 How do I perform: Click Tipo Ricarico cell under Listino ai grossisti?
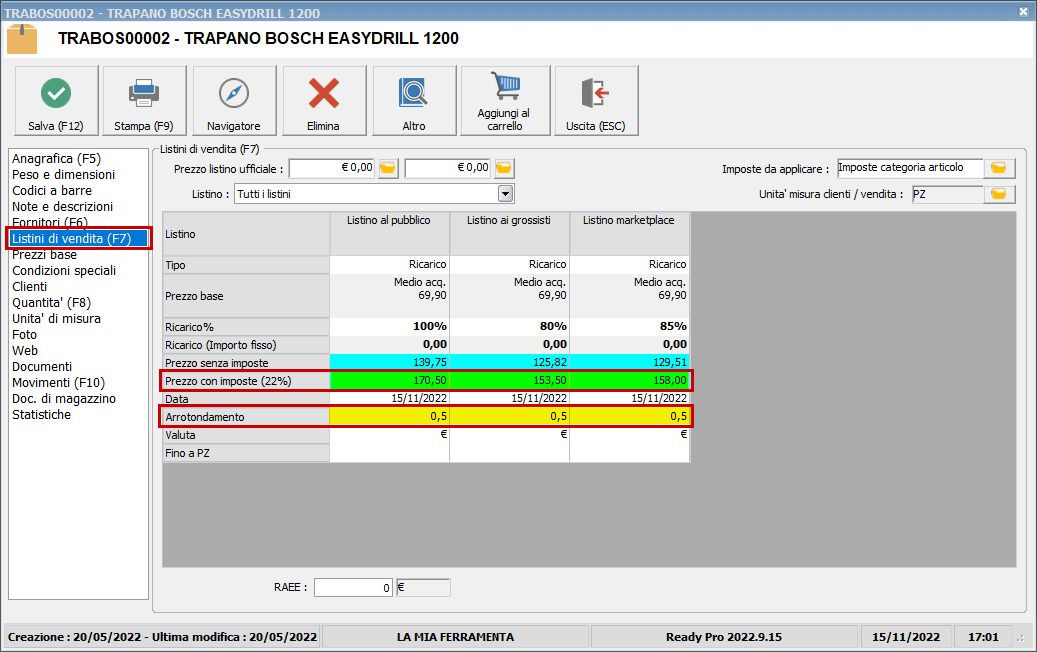click(x=509, y=265)
